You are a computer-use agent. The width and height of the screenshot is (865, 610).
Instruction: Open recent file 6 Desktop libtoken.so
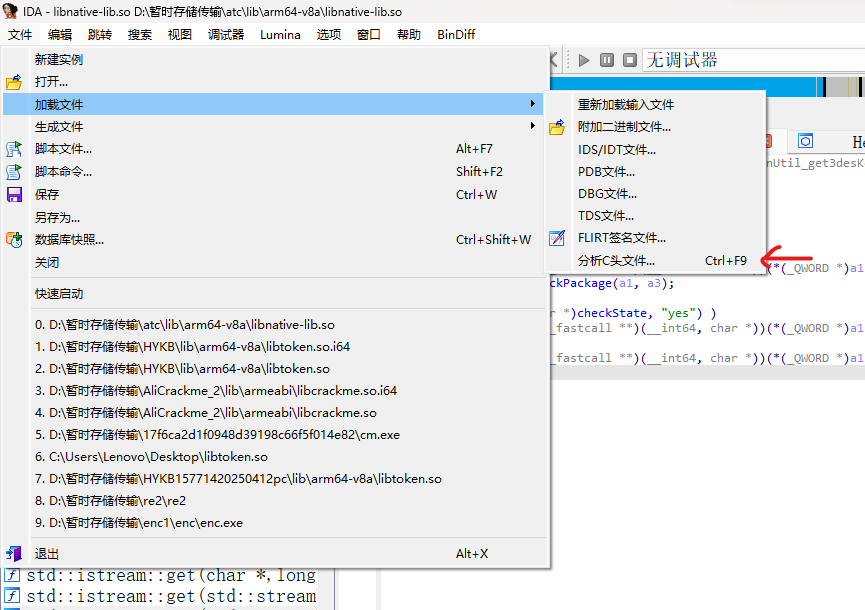click(273, 457)
